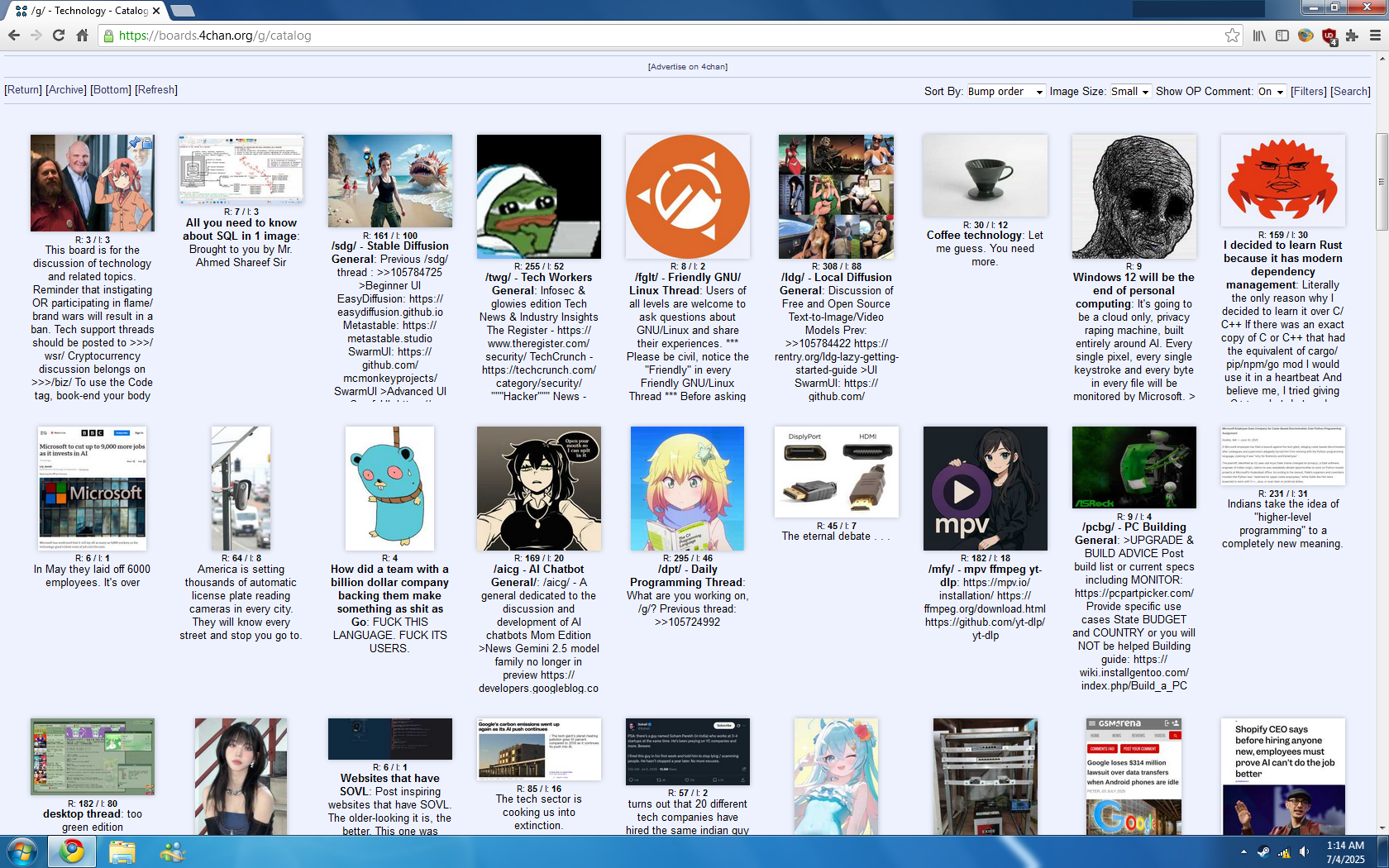This screenshot has height=868, width=1389.
Task: Click 'All you need to know about SQL' title
Action: click(x=240, y=230)
